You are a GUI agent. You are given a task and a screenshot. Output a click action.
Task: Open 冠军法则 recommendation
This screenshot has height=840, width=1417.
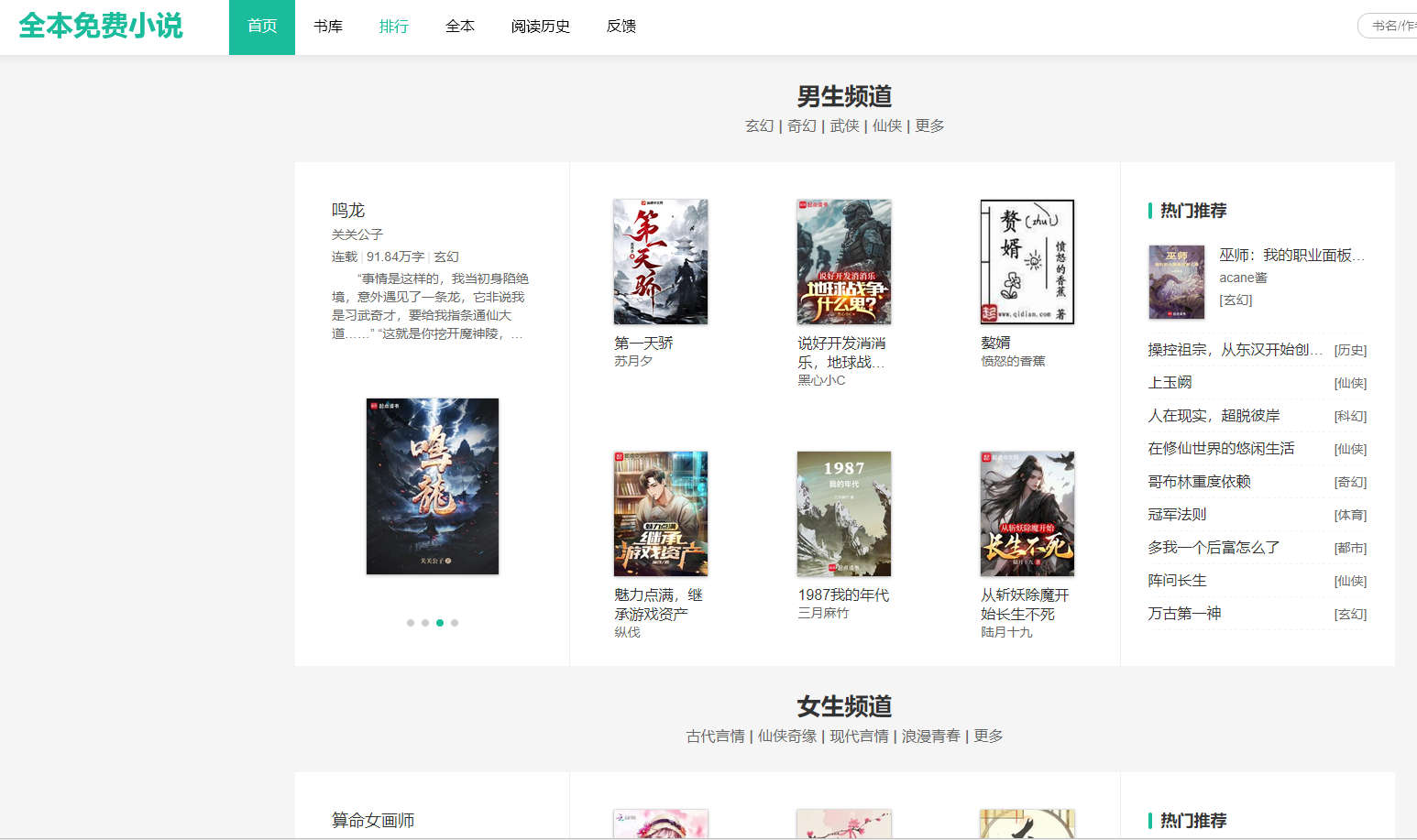[x=1177, y=515]
